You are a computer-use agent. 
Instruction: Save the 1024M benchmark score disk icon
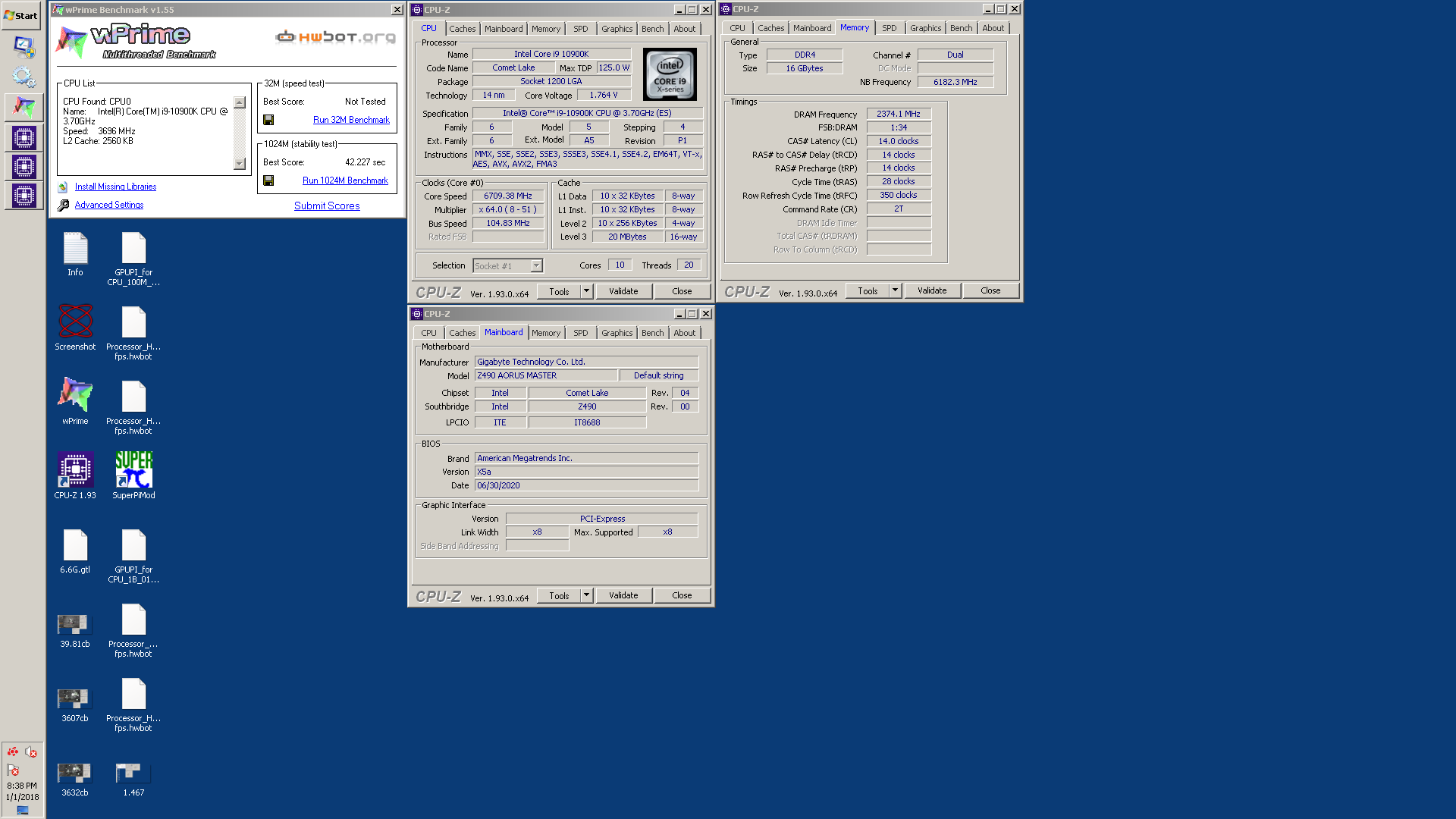pos(268,180)
